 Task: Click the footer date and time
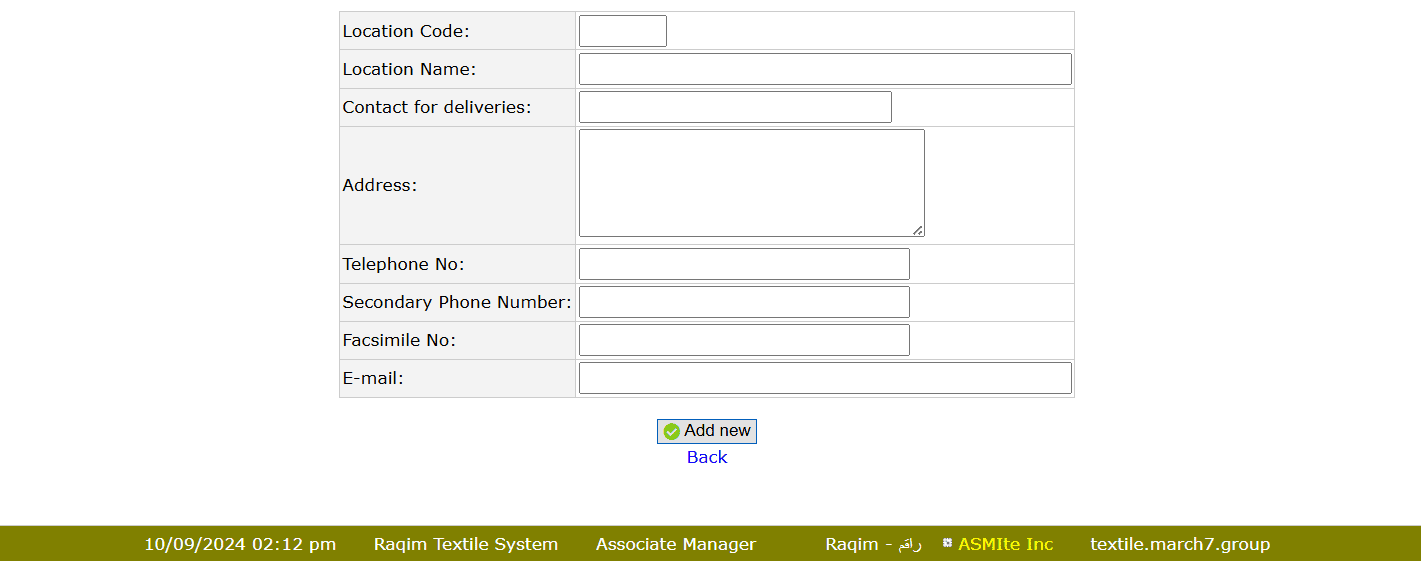(x=240, y=544)
